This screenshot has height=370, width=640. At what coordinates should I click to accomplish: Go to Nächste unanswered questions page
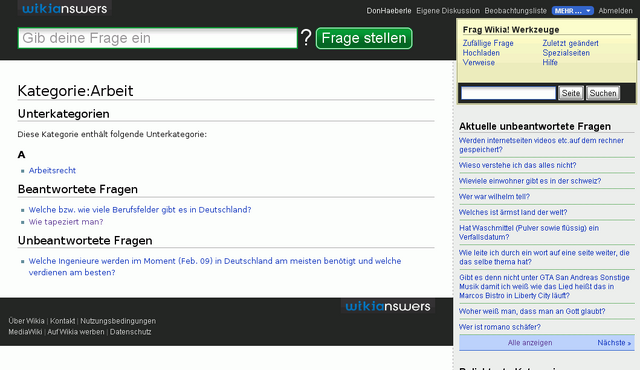pyautogui.click(x=614, y=343)
